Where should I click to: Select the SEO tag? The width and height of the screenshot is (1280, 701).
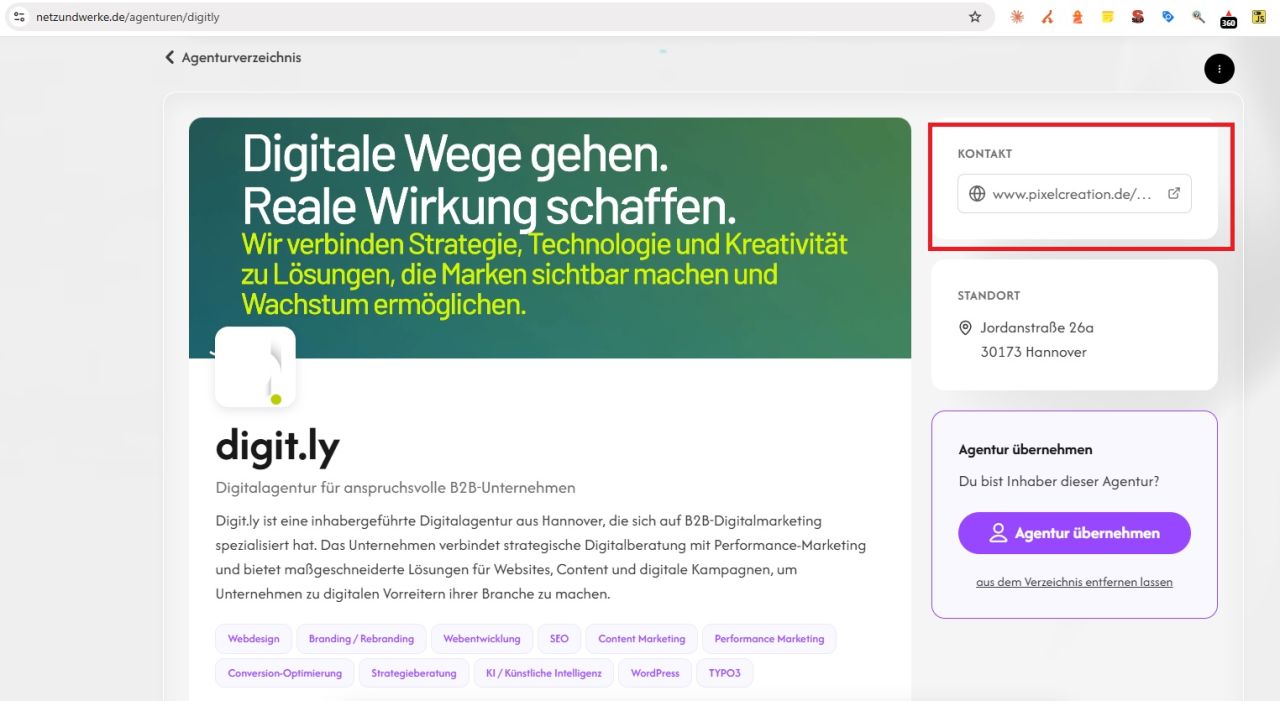tap(559, 639)
